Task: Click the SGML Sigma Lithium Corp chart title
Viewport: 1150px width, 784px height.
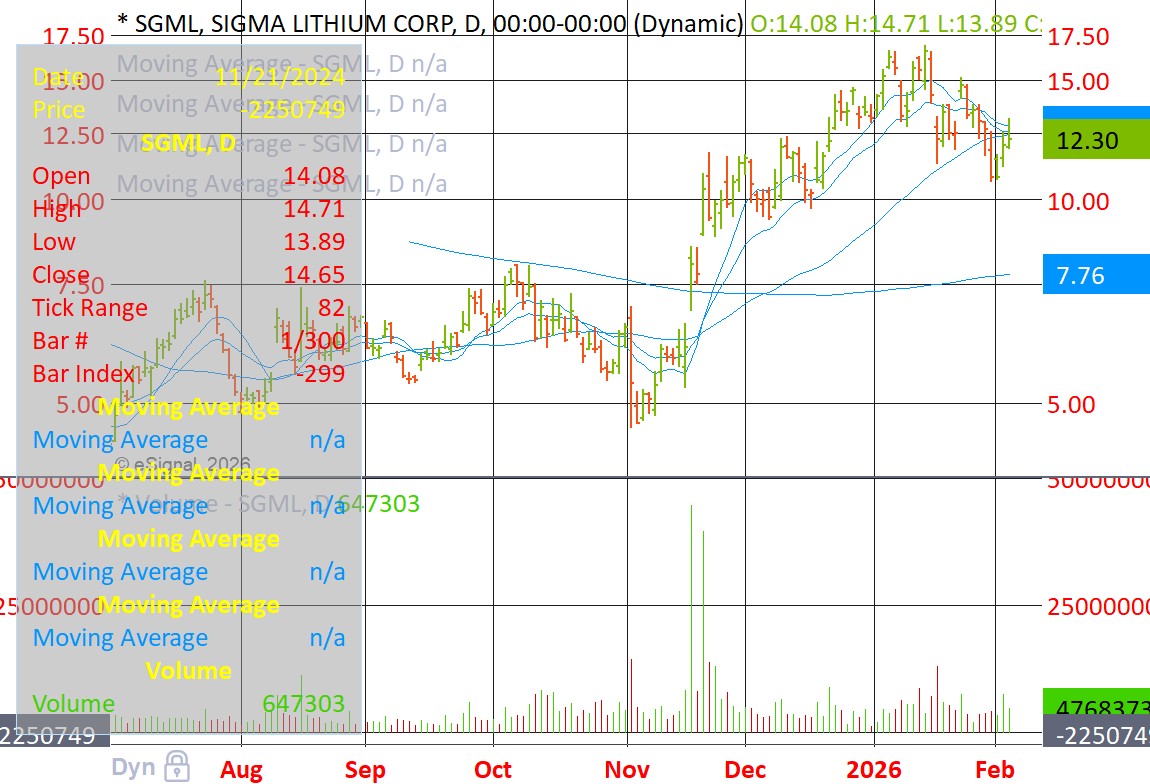Action: coord(429,23)
